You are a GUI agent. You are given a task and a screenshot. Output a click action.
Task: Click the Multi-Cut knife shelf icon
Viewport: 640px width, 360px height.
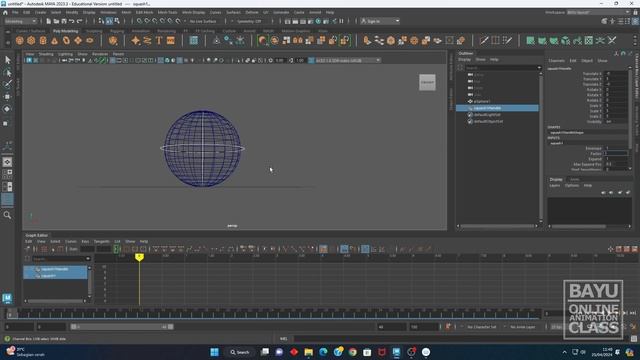click(x=484, y=40)
